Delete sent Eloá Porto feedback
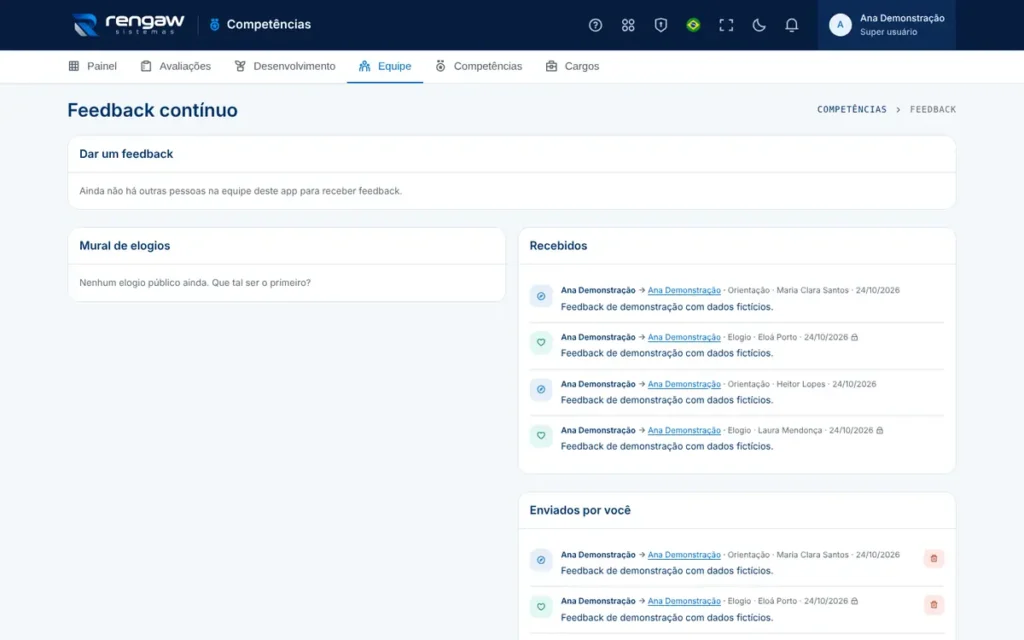1024x640 pixels. coord(934,605)
